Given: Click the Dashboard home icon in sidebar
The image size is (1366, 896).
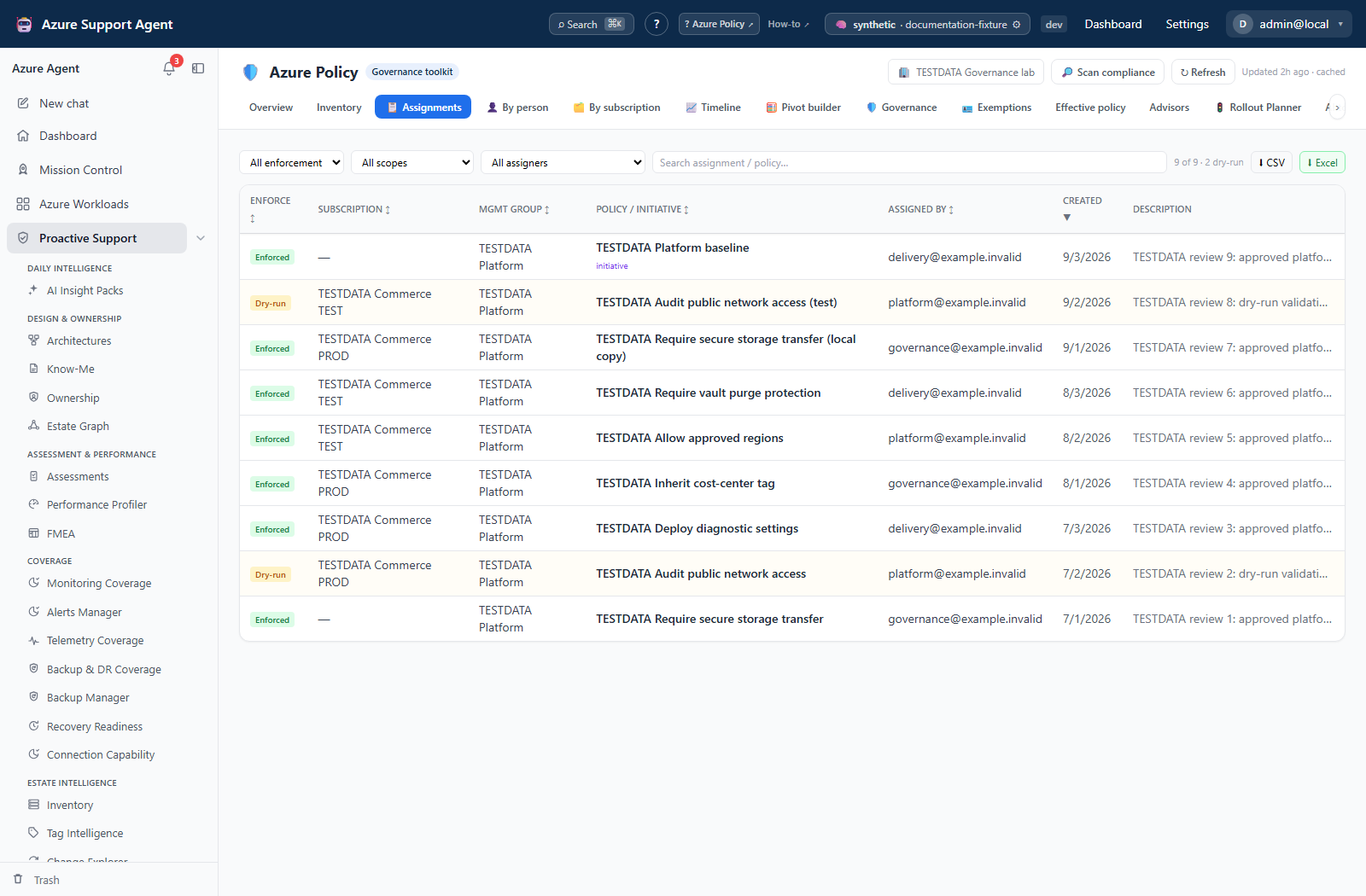Looking at the screenshot, I should pyautogui.click(x=23, y=136).
